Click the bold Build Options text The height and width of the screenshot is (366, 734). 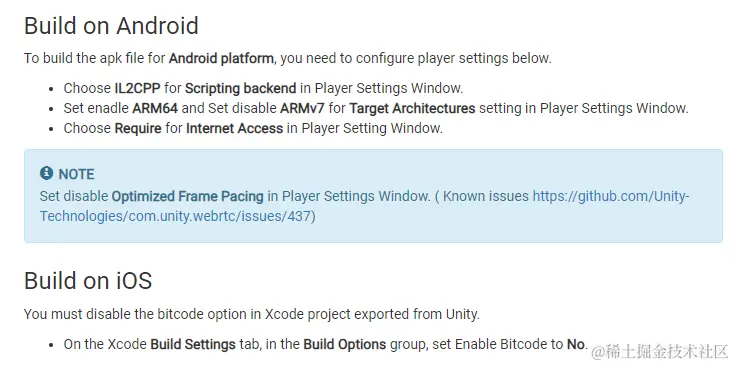click(x=345, y=345)
